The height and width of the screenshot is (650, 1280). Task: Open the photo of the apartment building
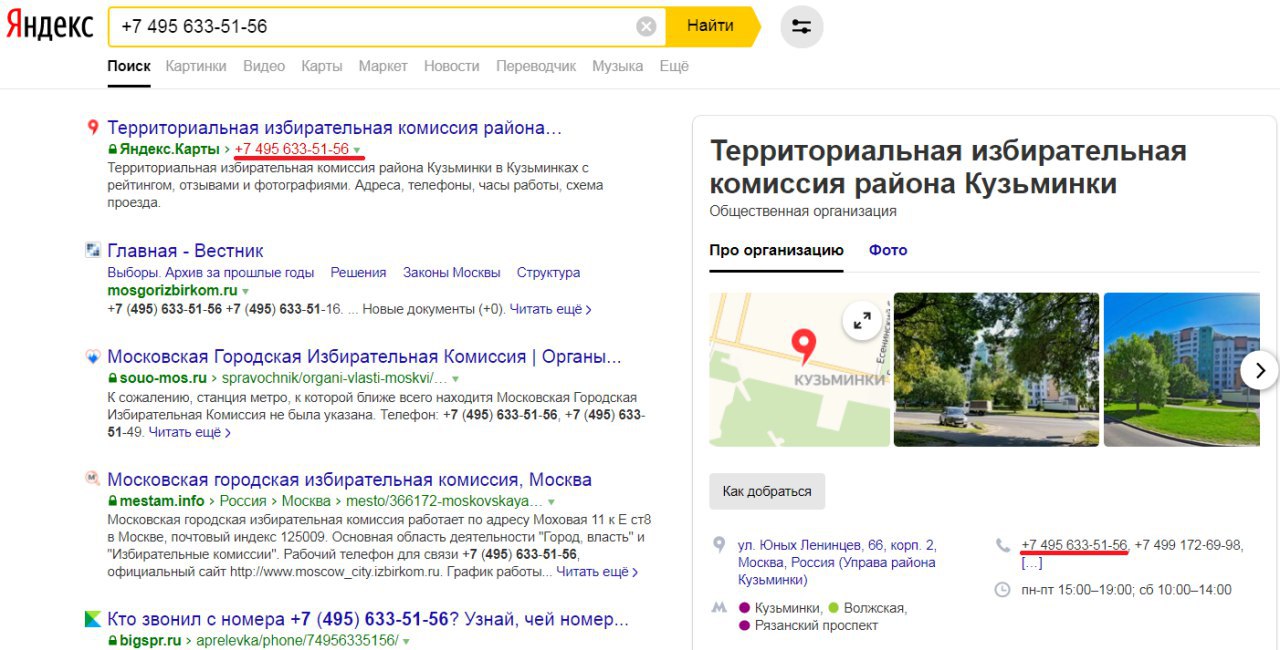tap(1181, 369)
